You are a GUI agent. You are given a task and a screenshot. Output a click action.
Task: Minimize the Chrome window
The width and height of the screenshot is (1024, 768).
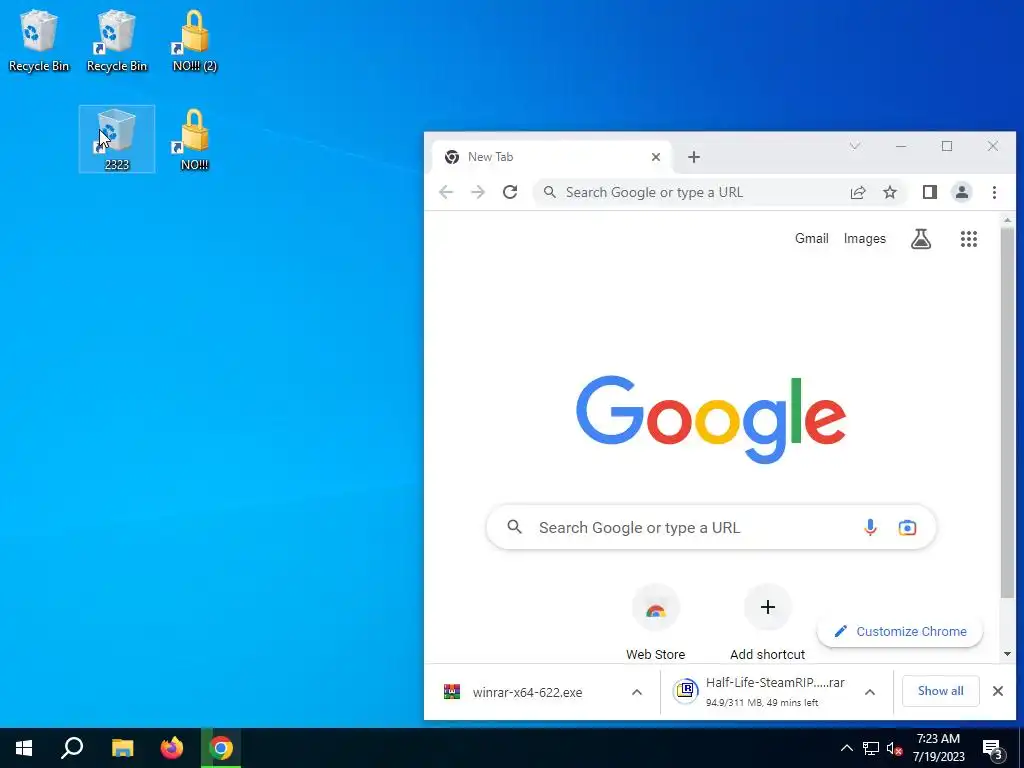pyautogui.click(x=901, y=146)
